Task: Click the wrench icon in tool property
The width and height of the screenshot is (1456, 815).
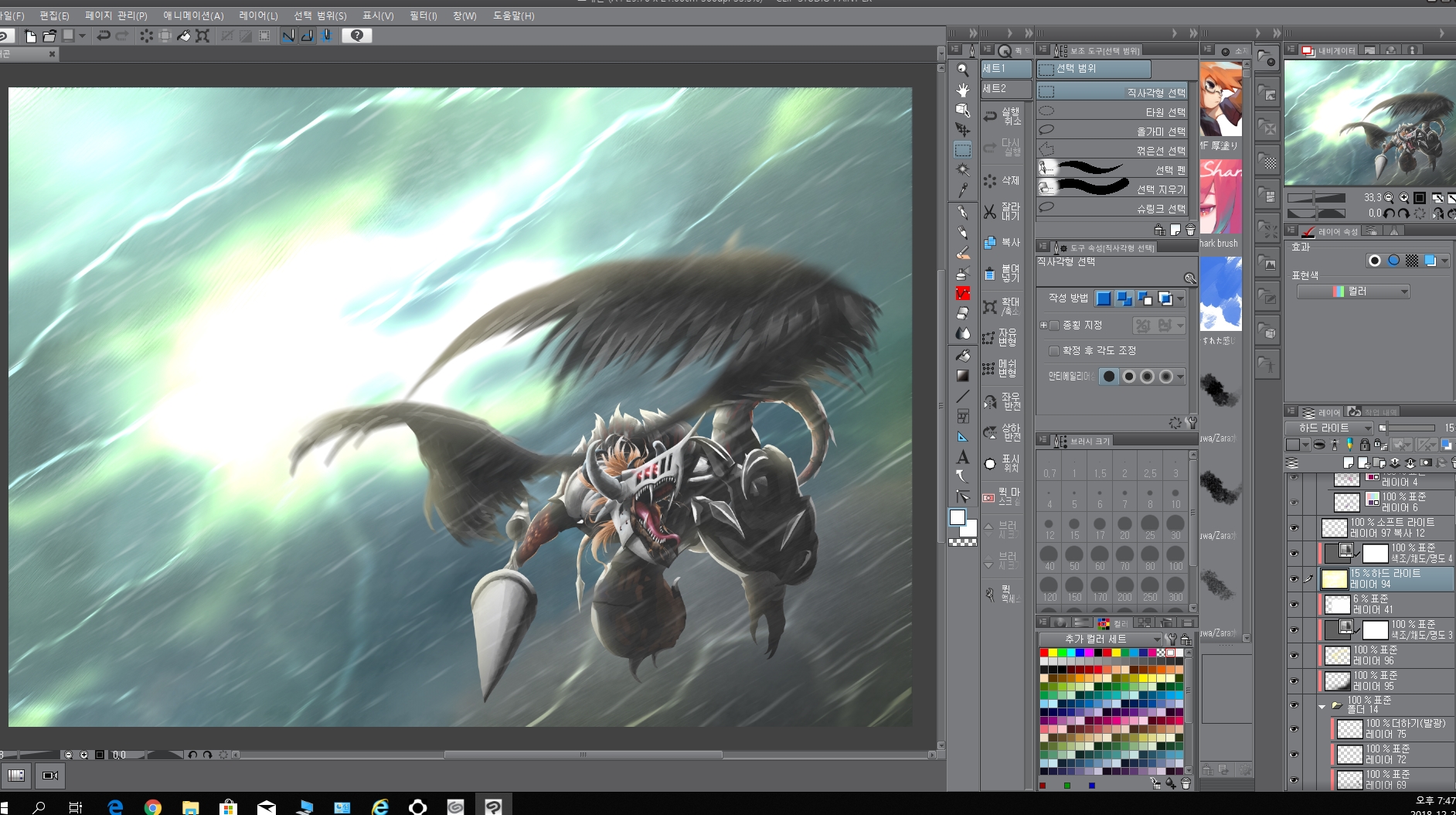Action: pyautogui.click(x=1192, y=423)
